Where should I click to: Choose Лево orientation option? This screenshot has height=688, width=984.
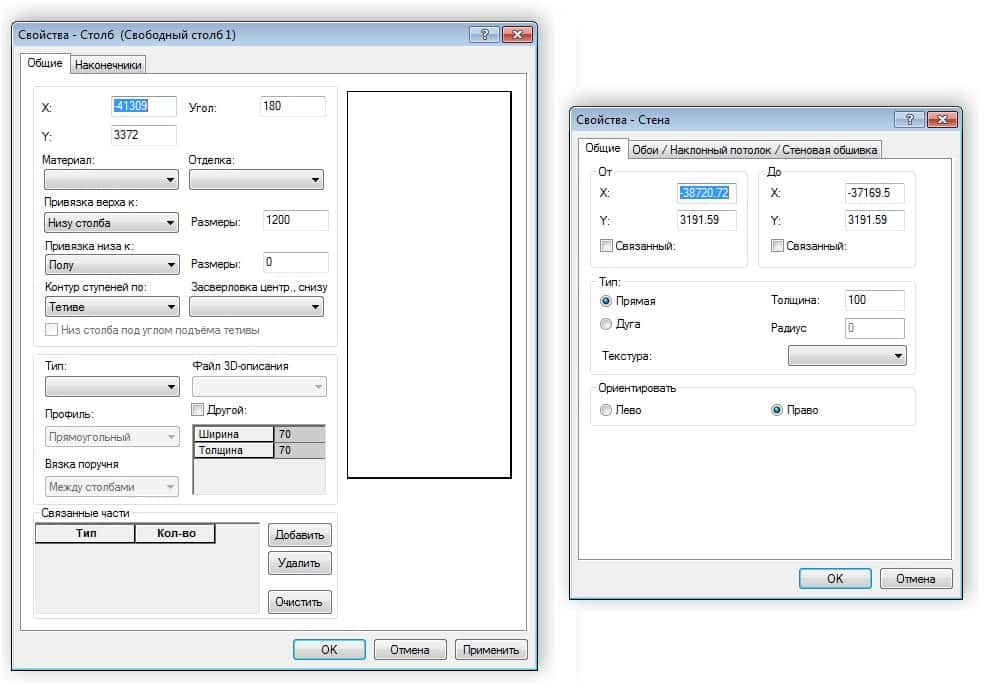click(606, 410)
